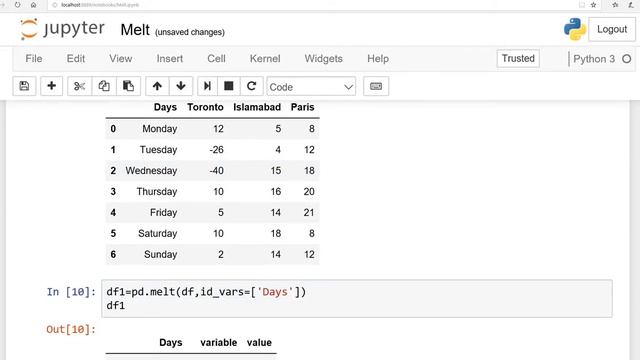Run the current cell icon
This screenshot has height=360, width=640.
click(207, 86)
